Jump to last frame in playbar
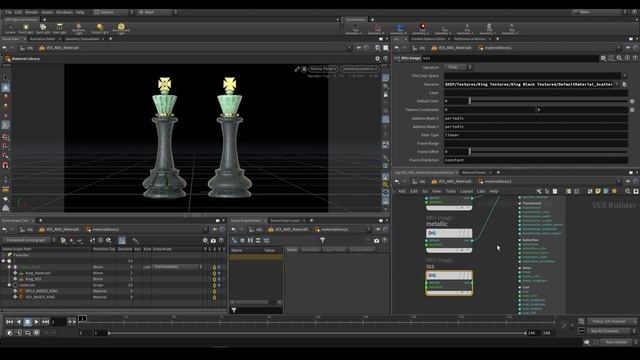 point(45,322)
